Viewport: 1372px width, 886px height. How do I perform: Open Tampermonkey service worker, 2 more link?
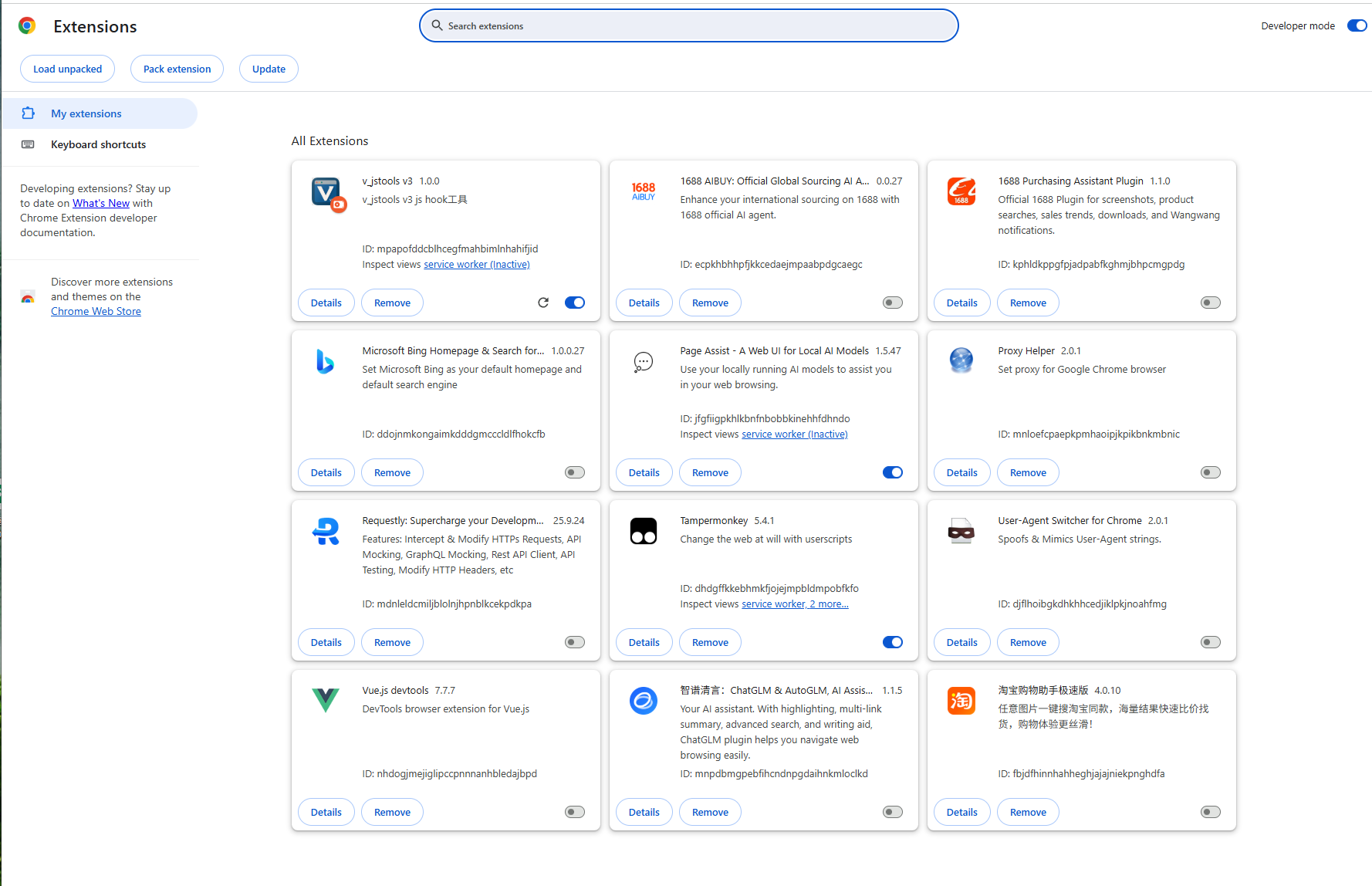coord(795,604)
